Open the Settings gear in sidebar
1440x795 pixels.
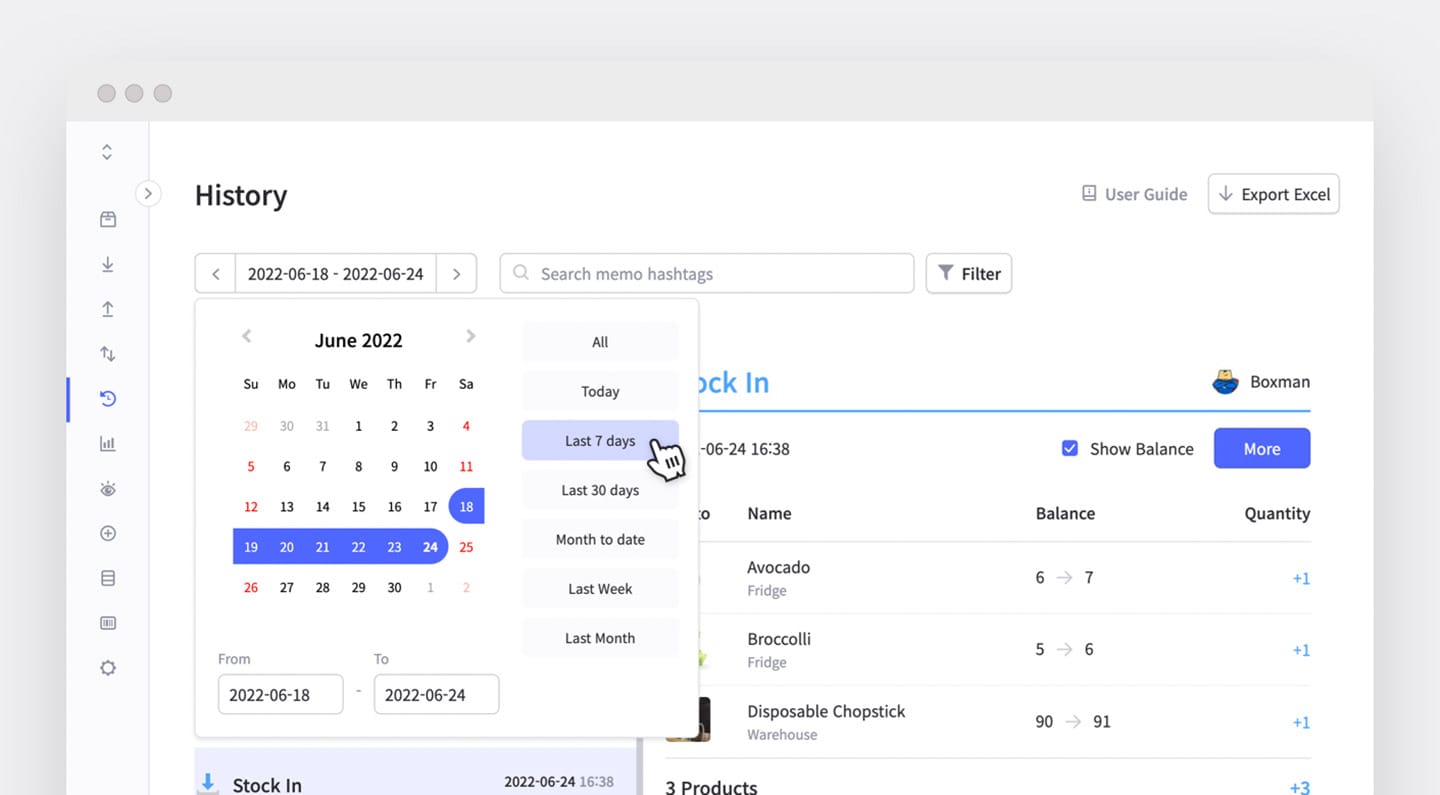(107, 667)
